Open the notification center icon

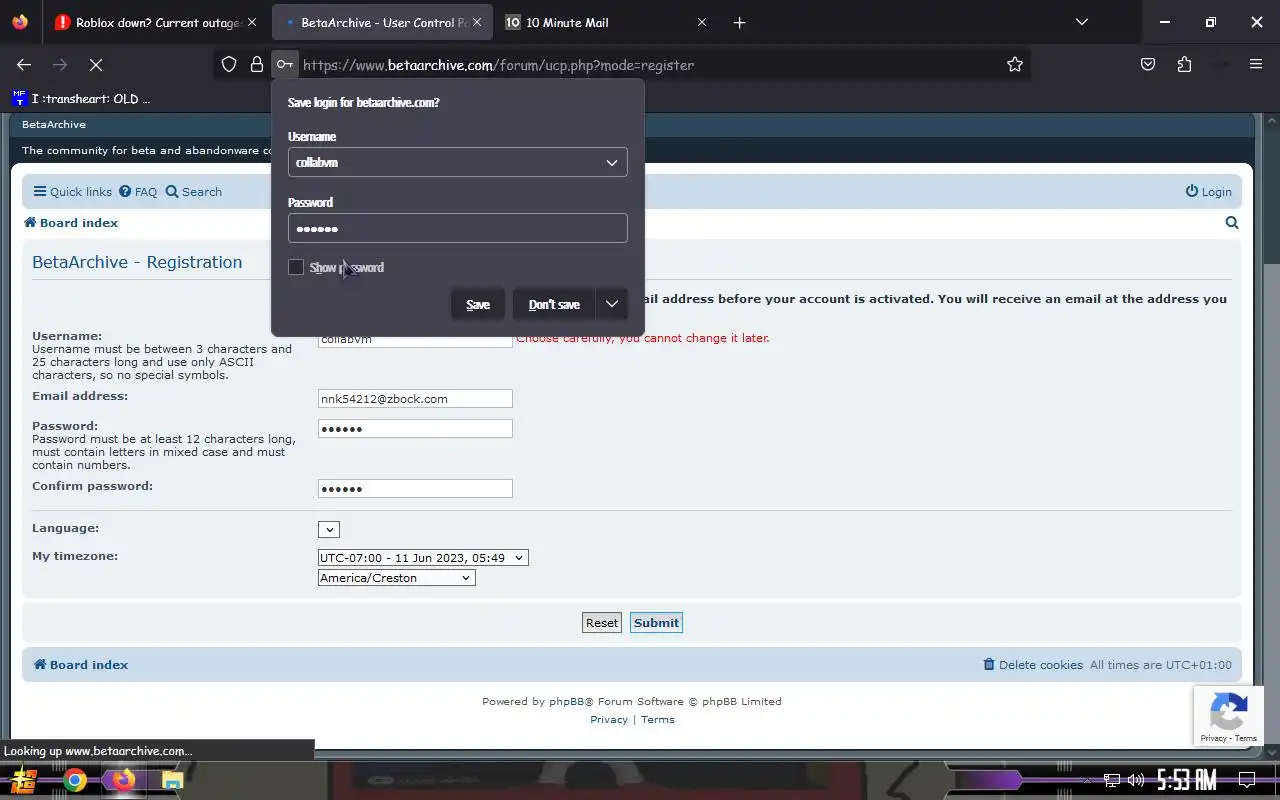pos(1247,780)
